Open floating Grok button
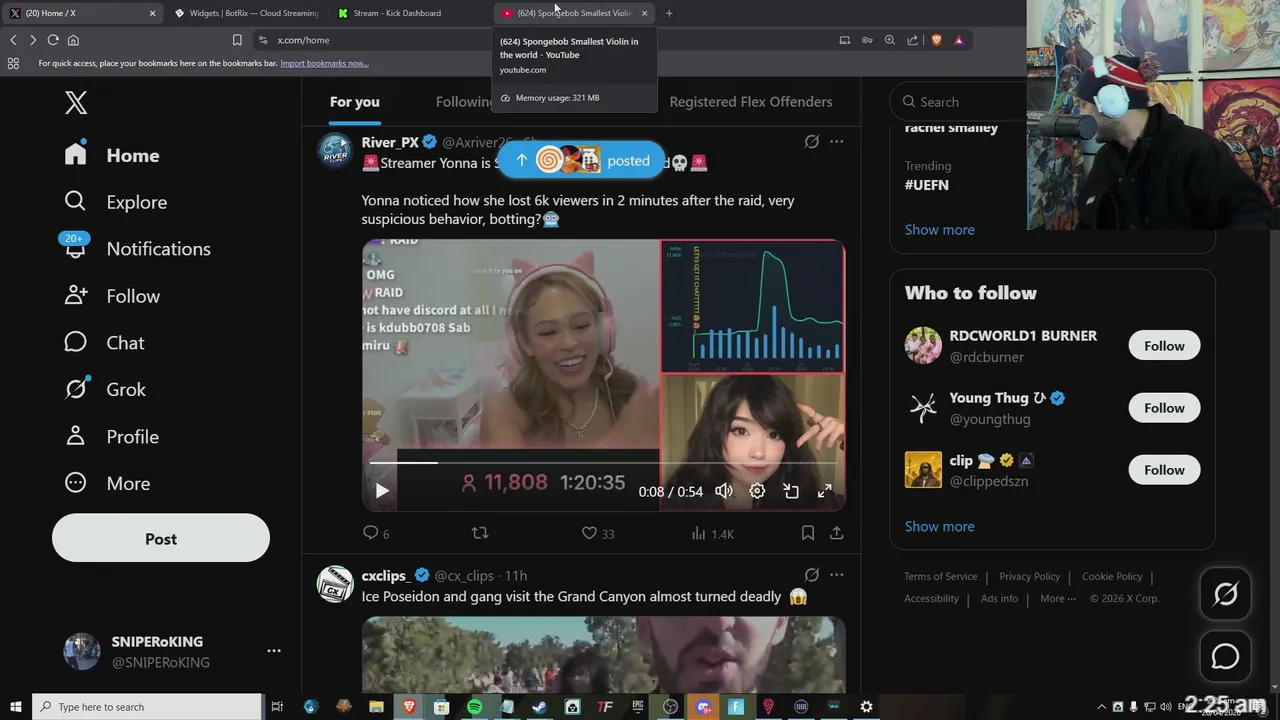The height and width of the screenshot is (720, 1280). (x=1225, y=595)
